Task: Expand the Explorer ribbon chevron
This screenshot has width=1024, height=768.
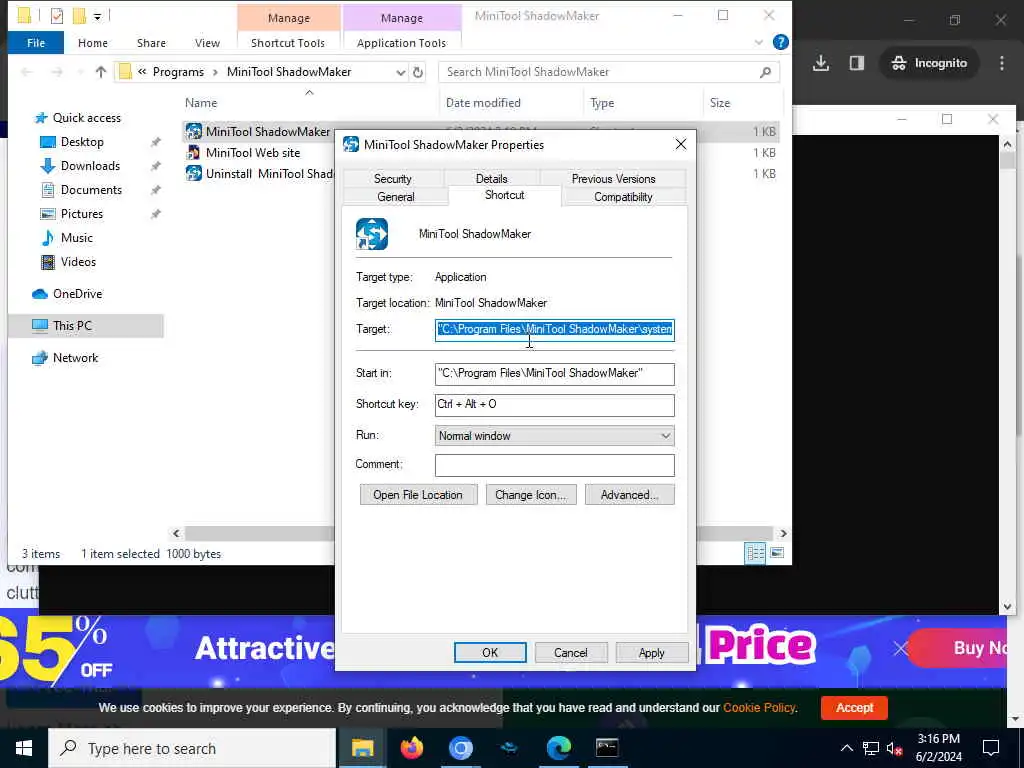Action: pos(758,42)
